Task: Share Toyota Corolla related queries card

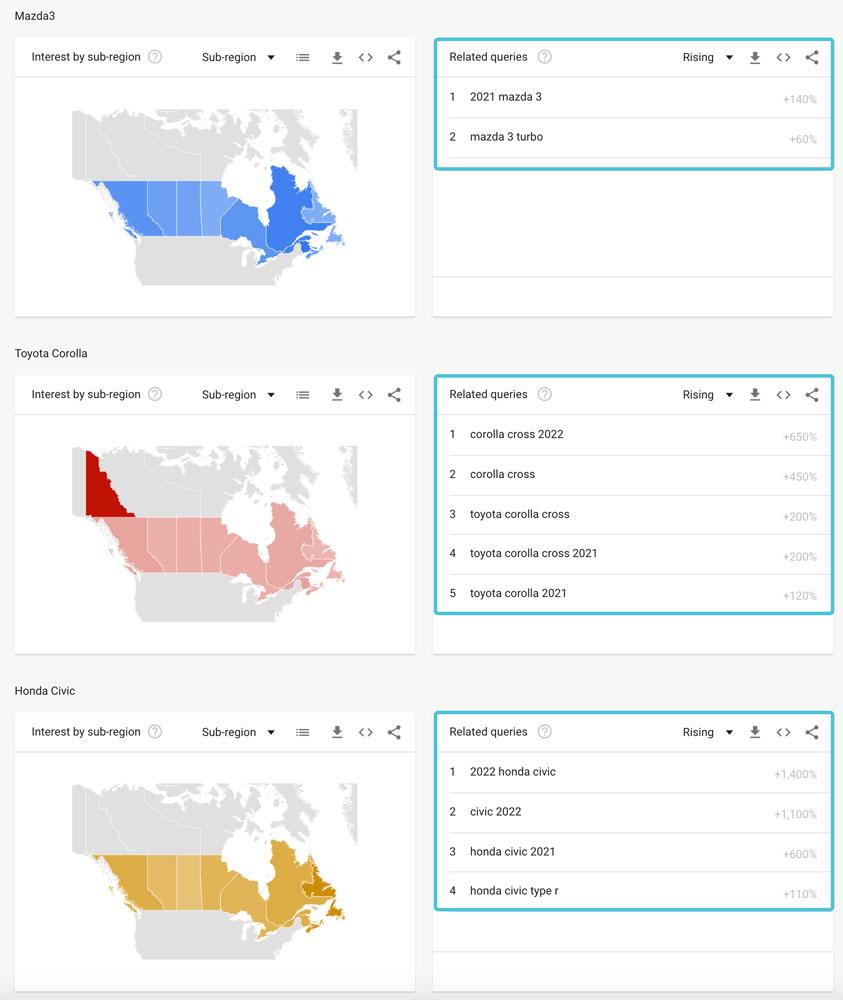Action: pyautogui.click(x=811, y=395)
